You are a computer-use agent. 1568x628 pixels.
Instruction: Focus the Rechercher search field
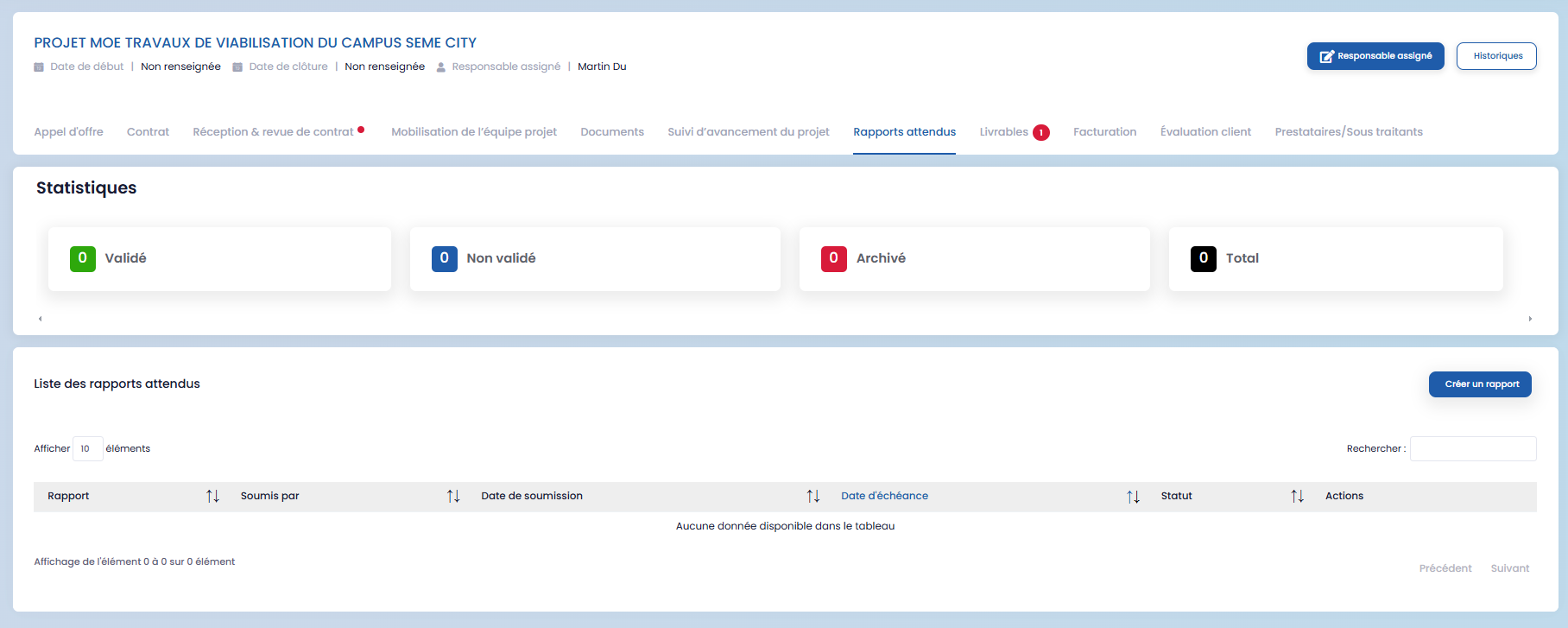click(x=1472, y=448)
